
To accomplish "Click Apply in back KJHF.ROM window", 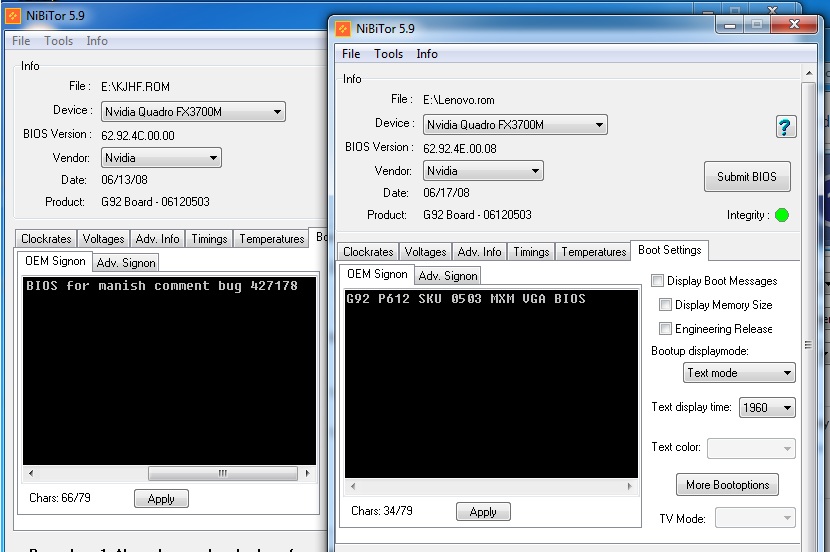I will tap(161, 499).
